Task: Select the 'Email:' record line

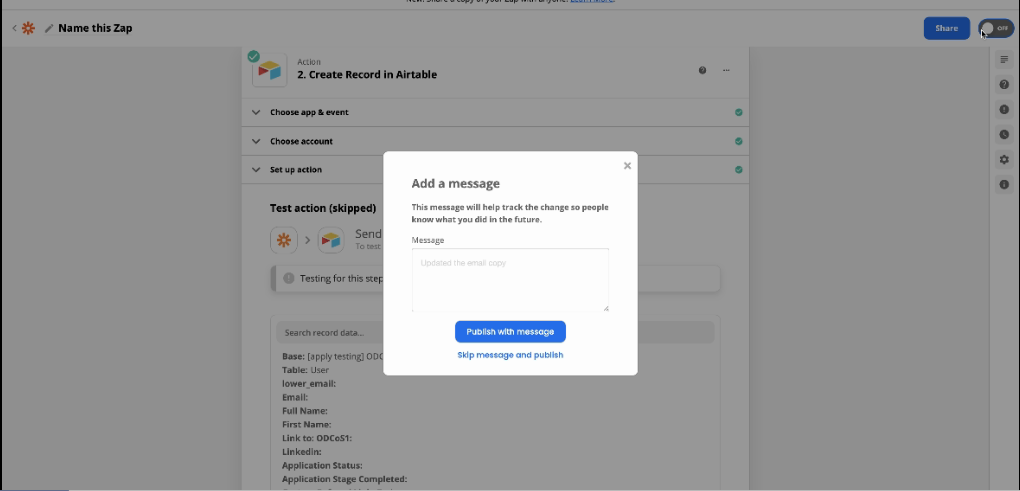Action: pos(295,397)
